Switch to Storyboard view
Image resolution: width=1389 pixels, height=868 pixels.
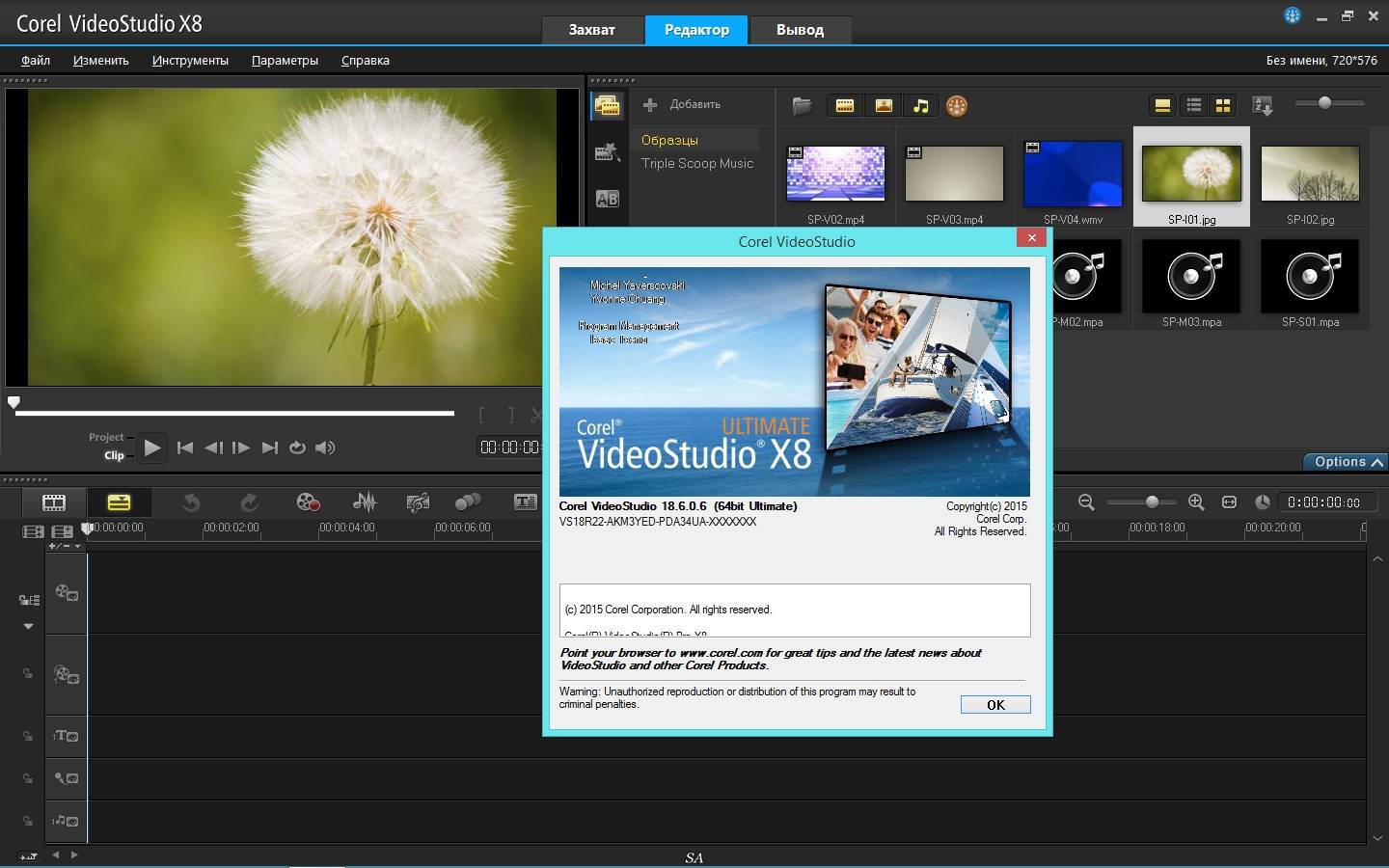54,502
